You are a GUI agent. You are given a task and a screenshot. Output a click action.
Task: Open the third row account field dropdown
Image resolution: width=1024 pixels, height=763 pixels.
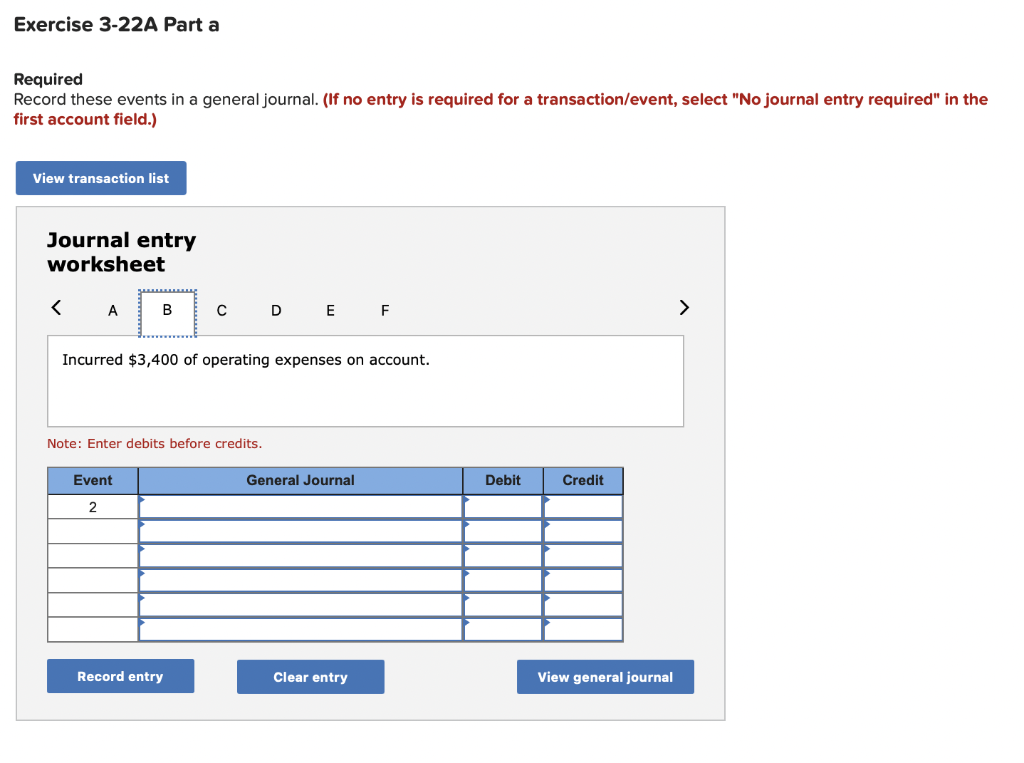point(300,555)
